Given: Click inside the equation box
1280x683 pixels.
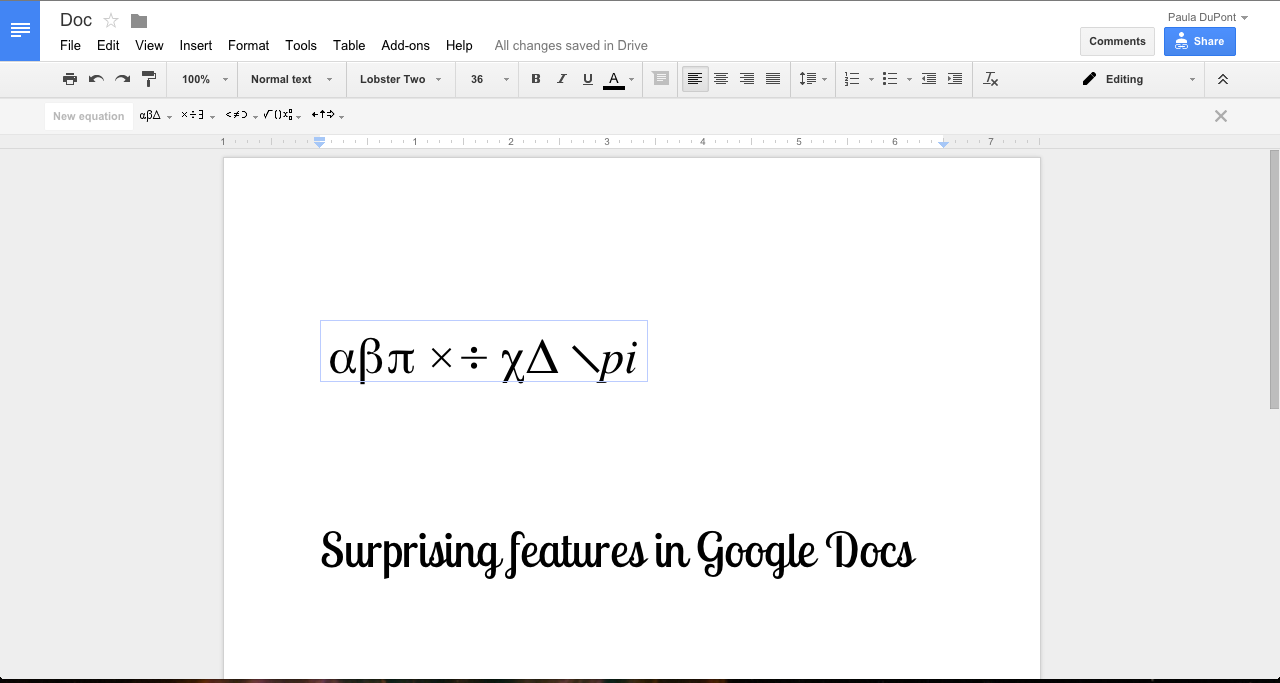Looking at the screenshot, I should [x=484, y=351].
